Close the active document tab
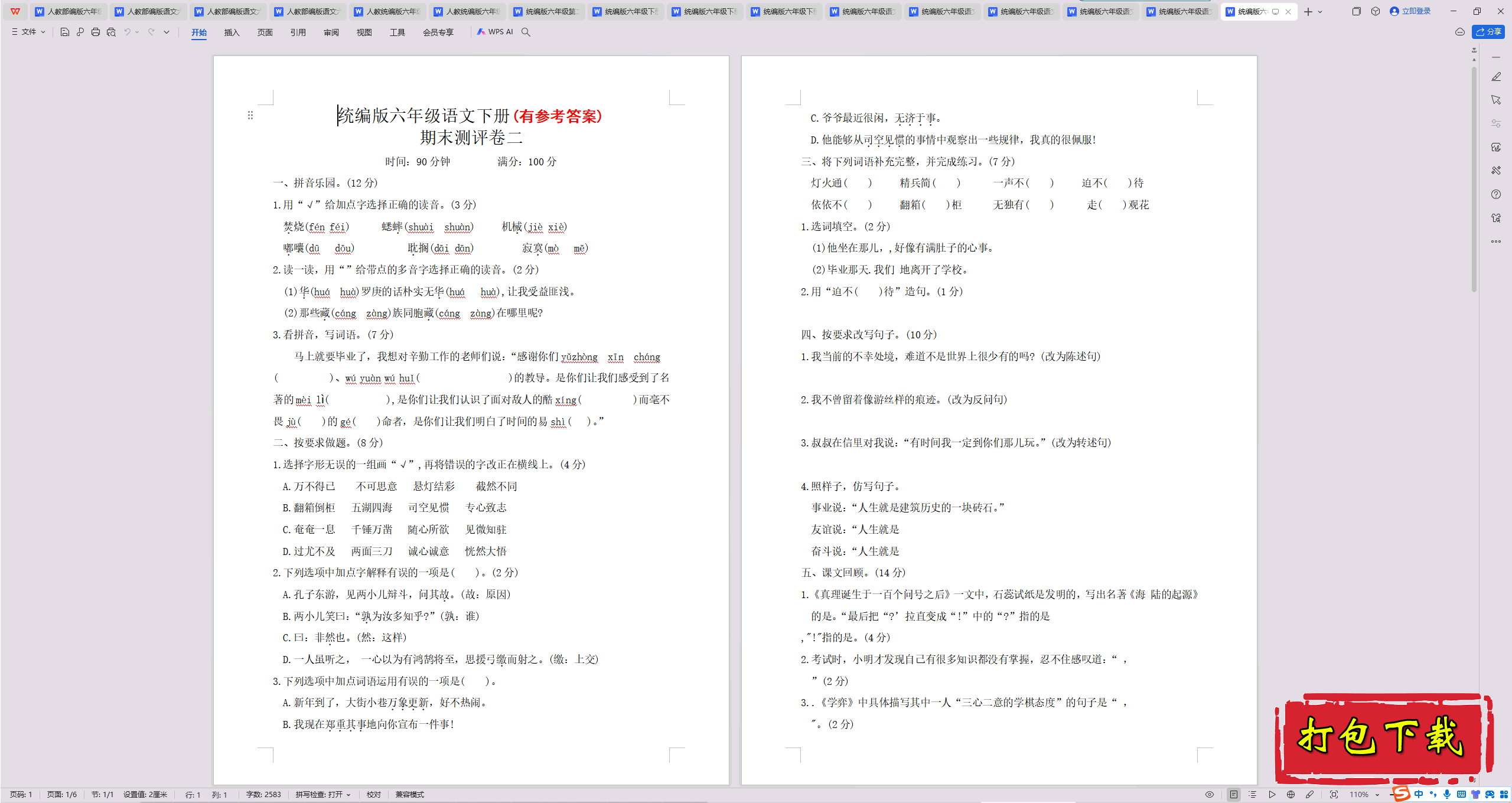 click(x=1288, y=12)
